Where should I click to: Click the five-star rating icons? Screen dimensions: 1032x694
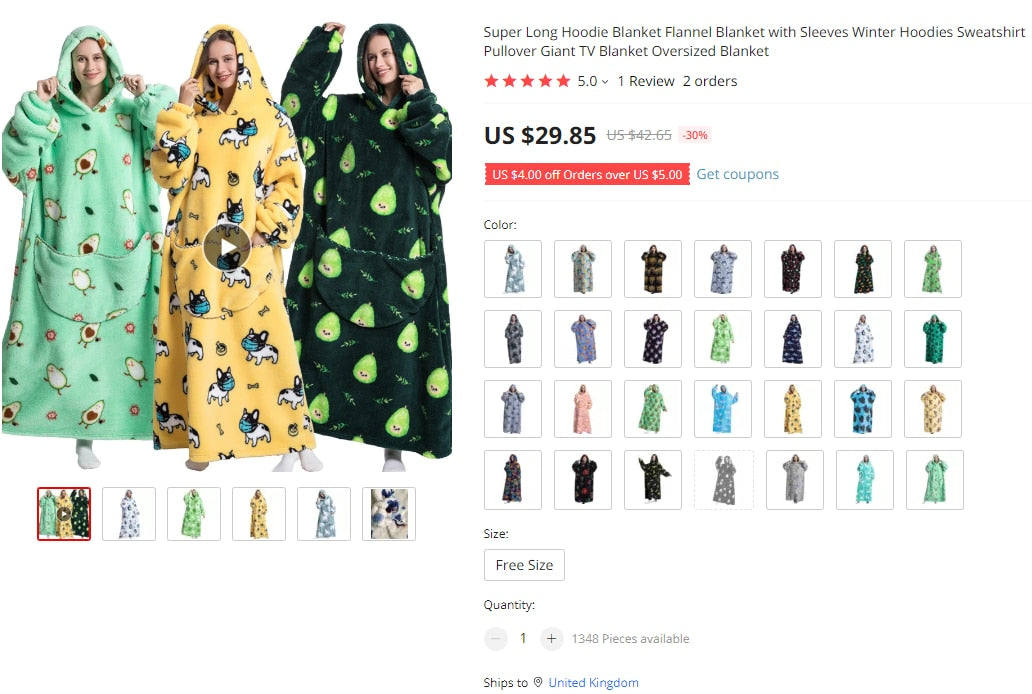[527, 81]
